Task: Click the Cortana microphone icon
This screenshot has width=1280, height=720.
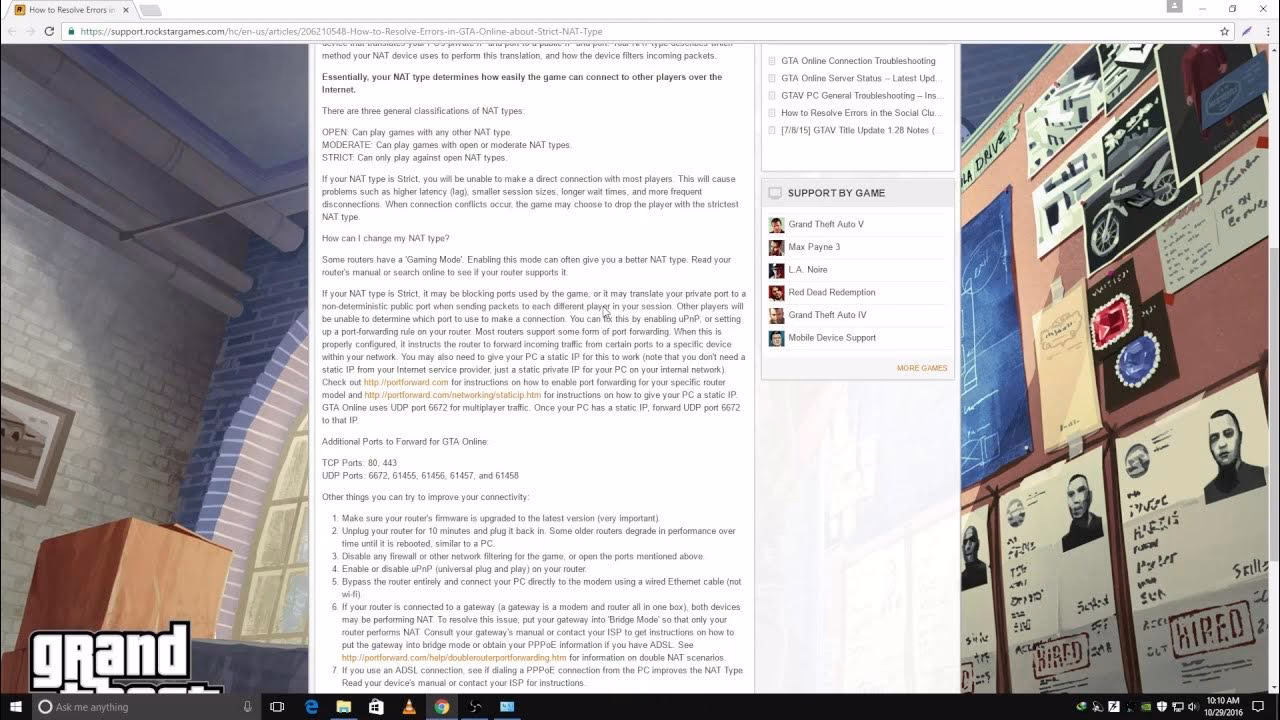Action: click(248, 707)
